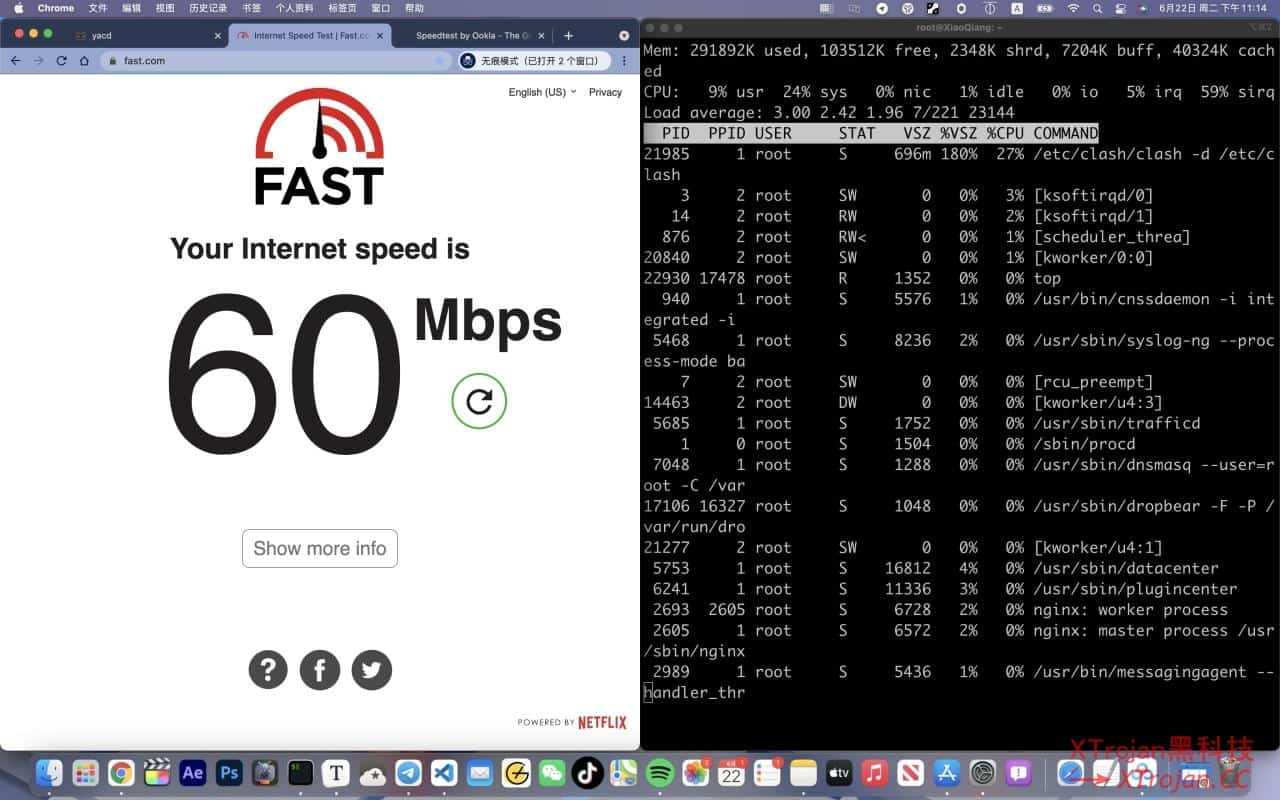The height and width of the screenshot is (800, 1280).
Task: Launch Photoshop from the dock
Action: coord(229,773)
